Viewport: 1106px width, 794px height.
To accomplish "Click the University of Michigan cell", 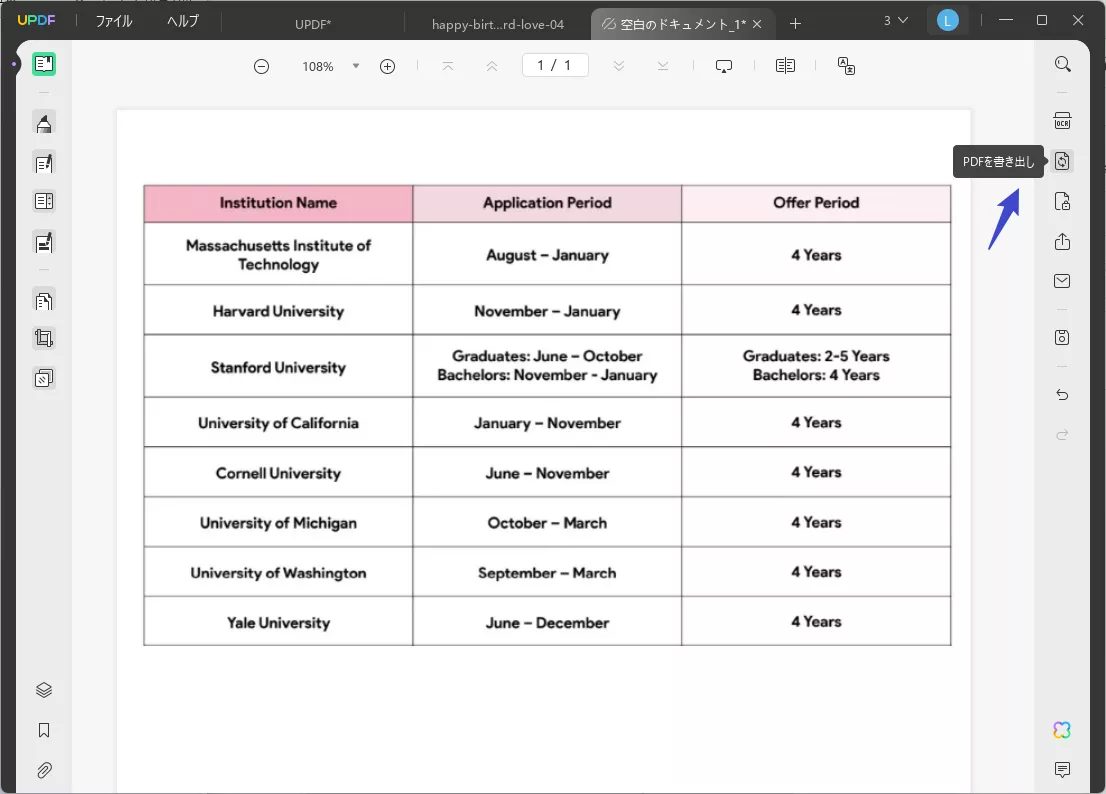I will [x=278, y=523].
